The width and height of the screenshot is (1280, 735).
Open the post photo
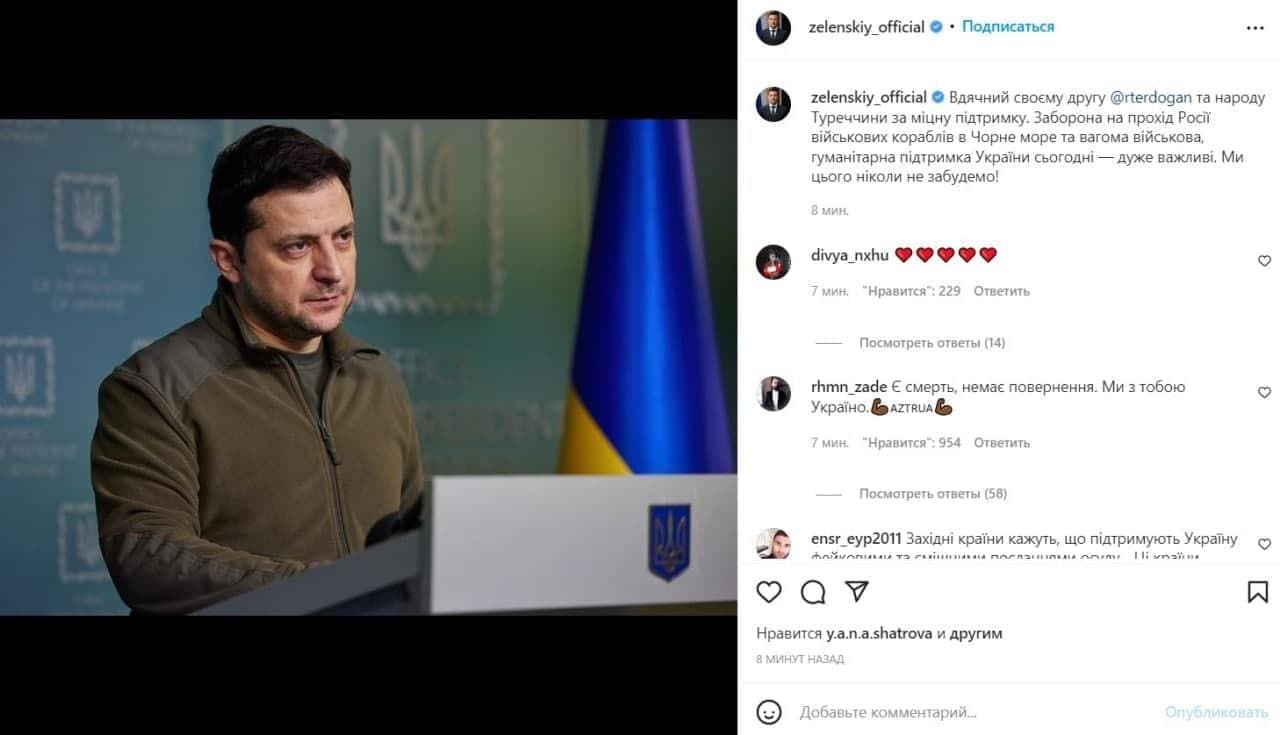point(368,367)
